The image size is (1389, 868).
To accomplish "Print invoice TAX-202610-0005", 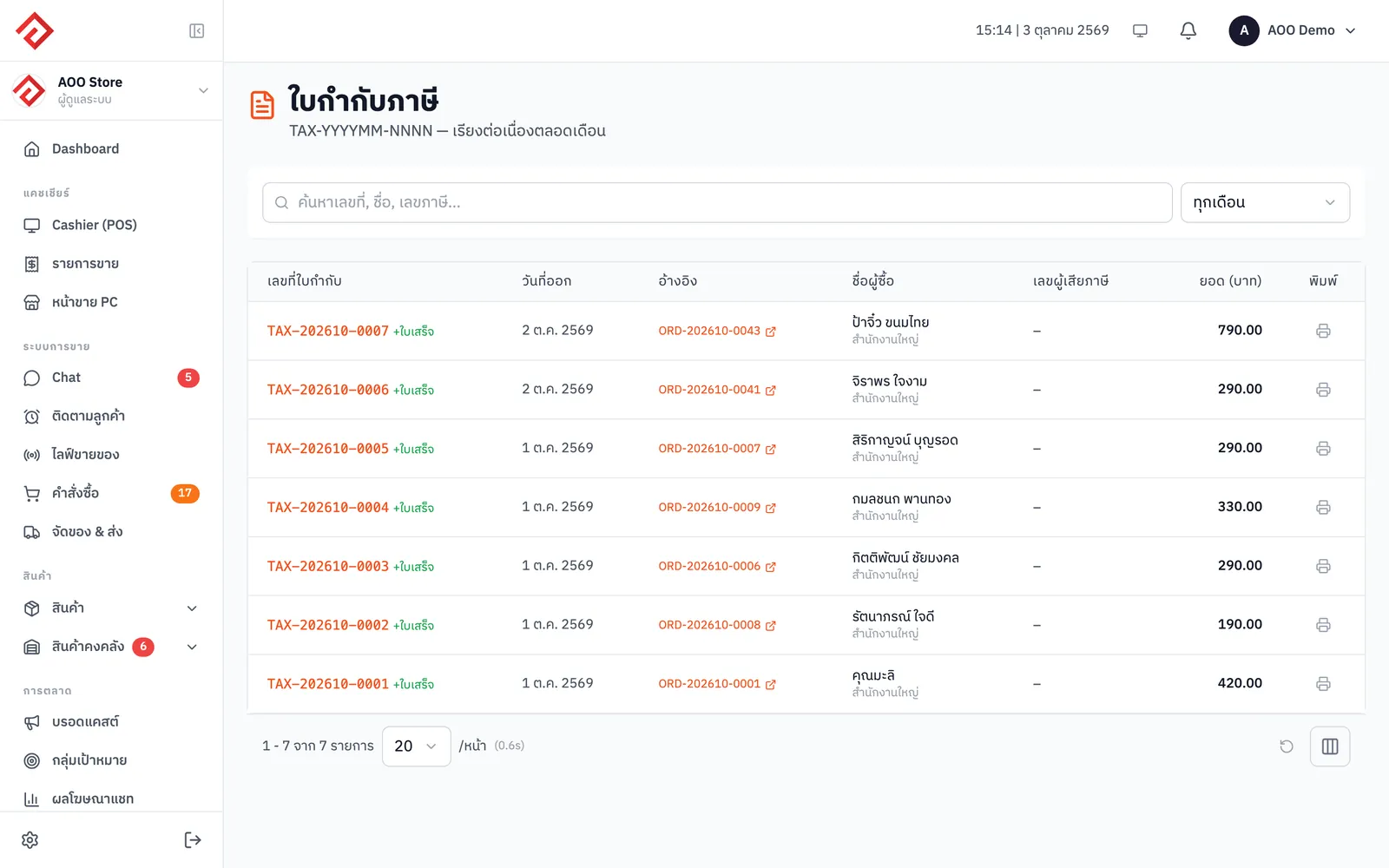I will point(1323,449).
